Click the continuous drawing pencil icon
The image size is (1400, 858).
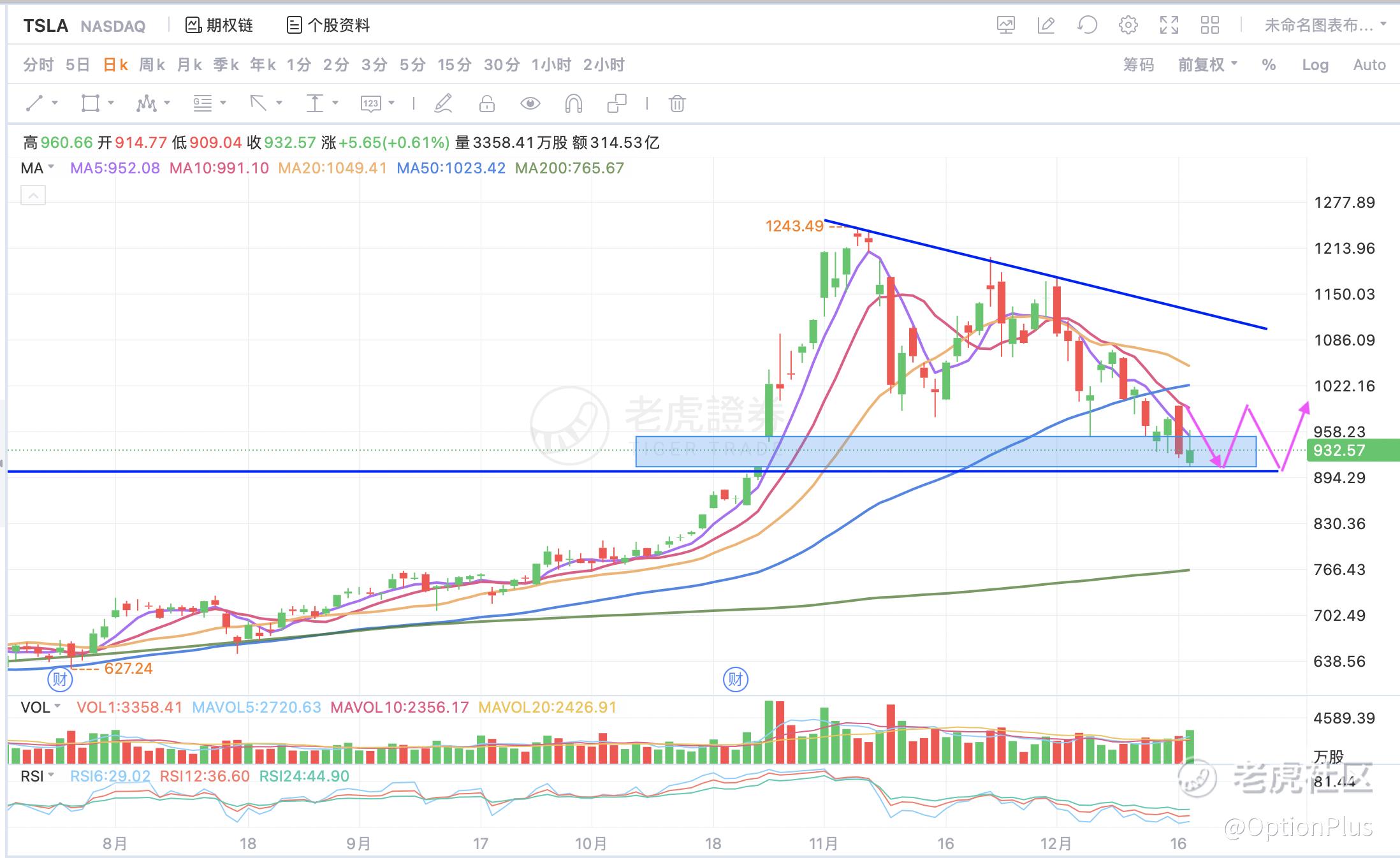(443, 103)
